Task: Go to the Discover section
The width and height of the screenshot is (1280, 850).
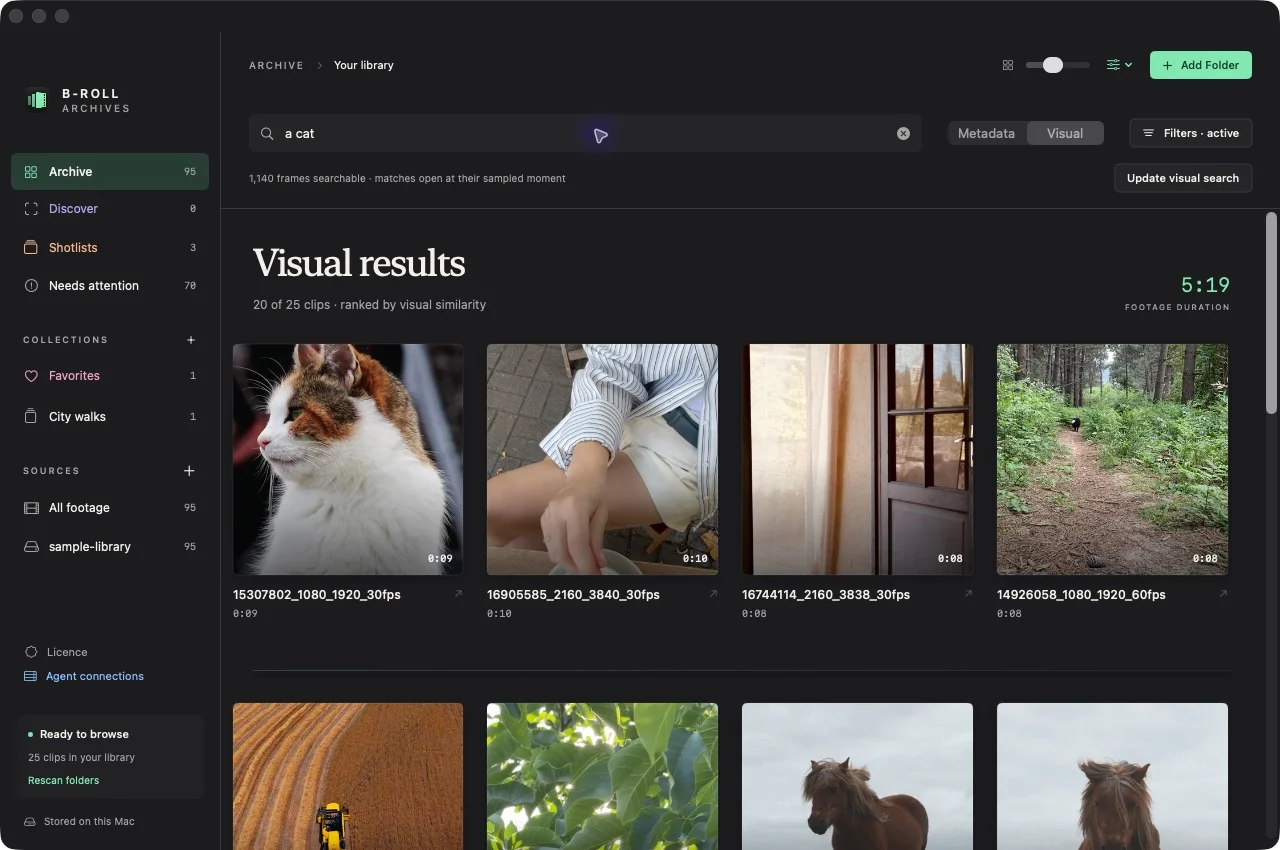Action: [x=110, y=209]
